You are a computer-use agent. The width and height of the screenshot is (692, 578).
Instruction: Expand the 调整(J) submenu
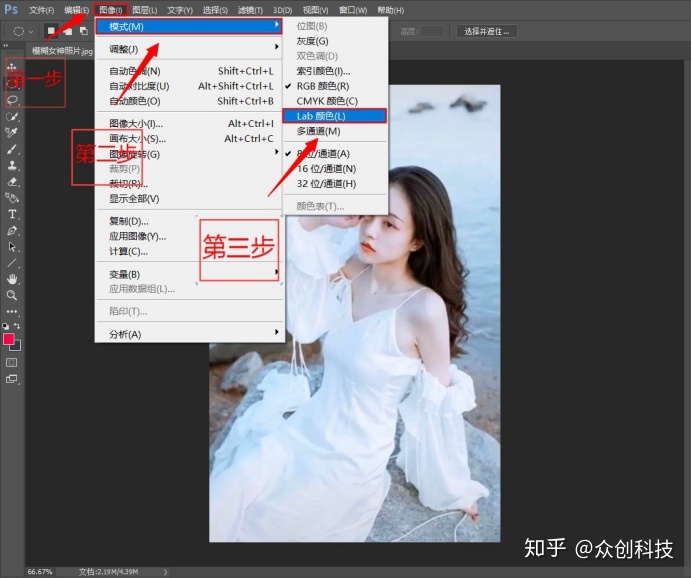189,49
